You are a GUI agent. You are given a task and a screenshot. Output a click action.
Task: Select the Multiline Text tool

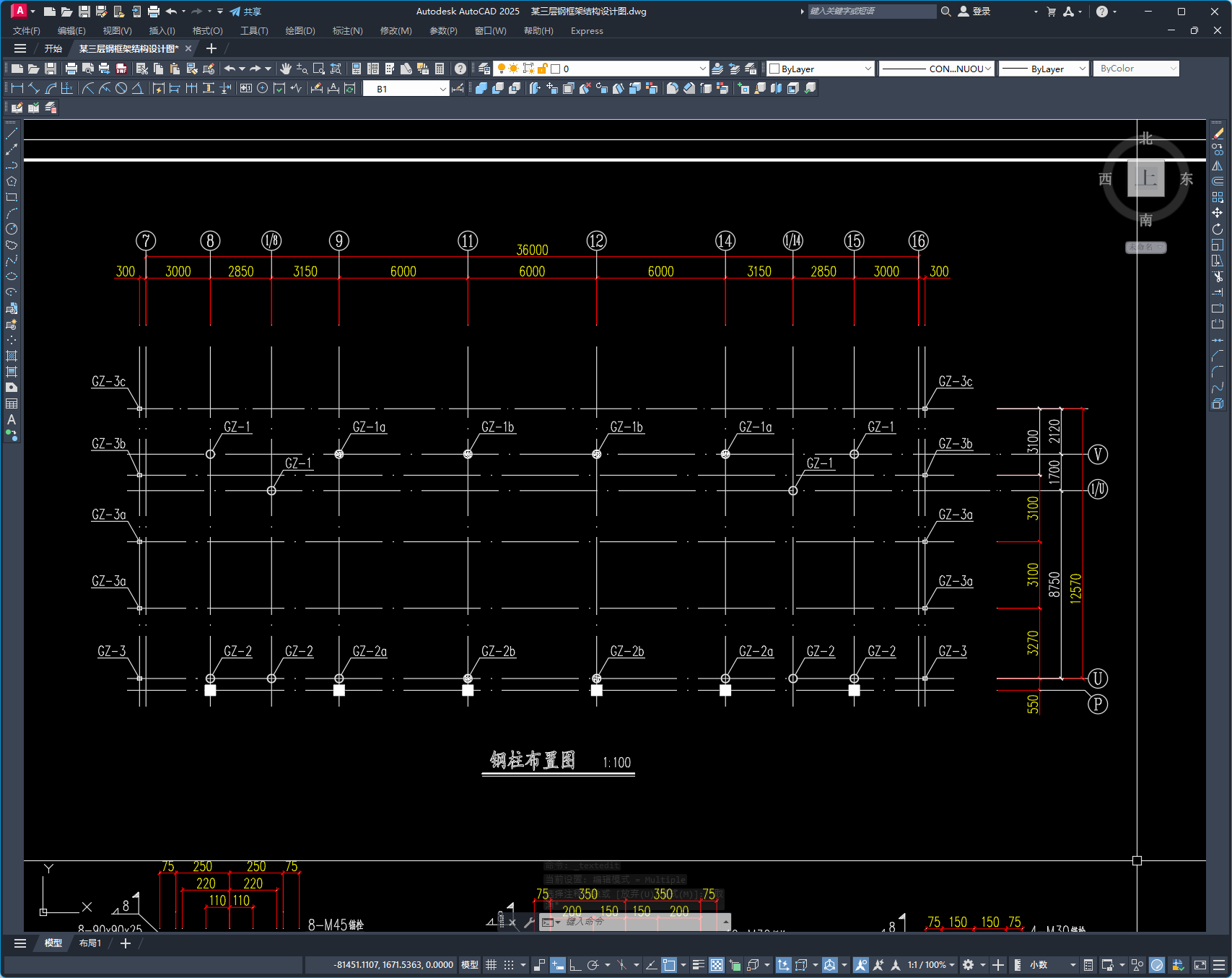(12, 419)
